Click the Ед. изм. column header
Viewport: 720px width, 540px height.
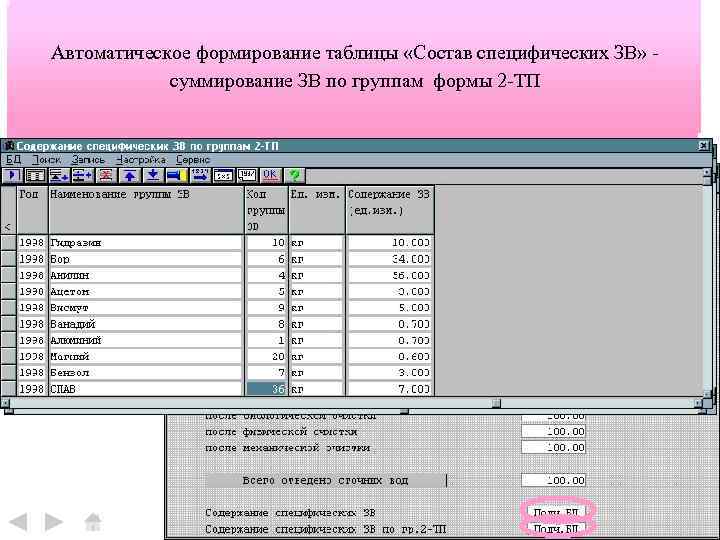[316, 210]
